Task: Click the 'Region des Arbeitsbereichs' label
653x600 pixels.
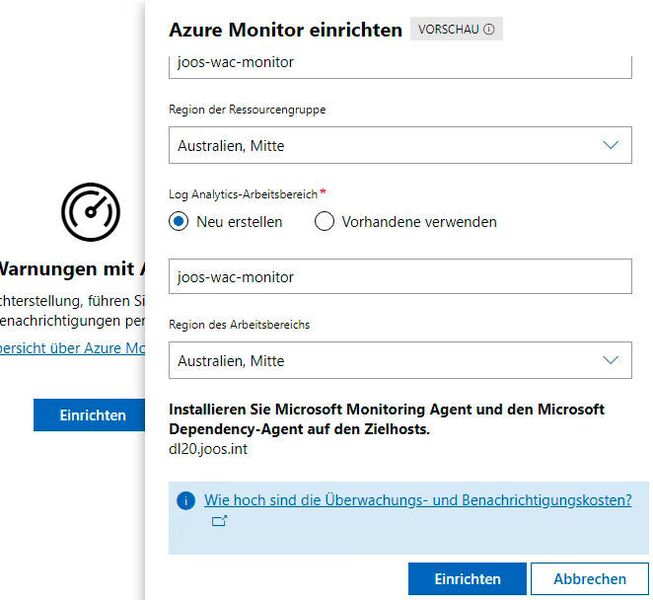Action: click(x=239, y=325)
